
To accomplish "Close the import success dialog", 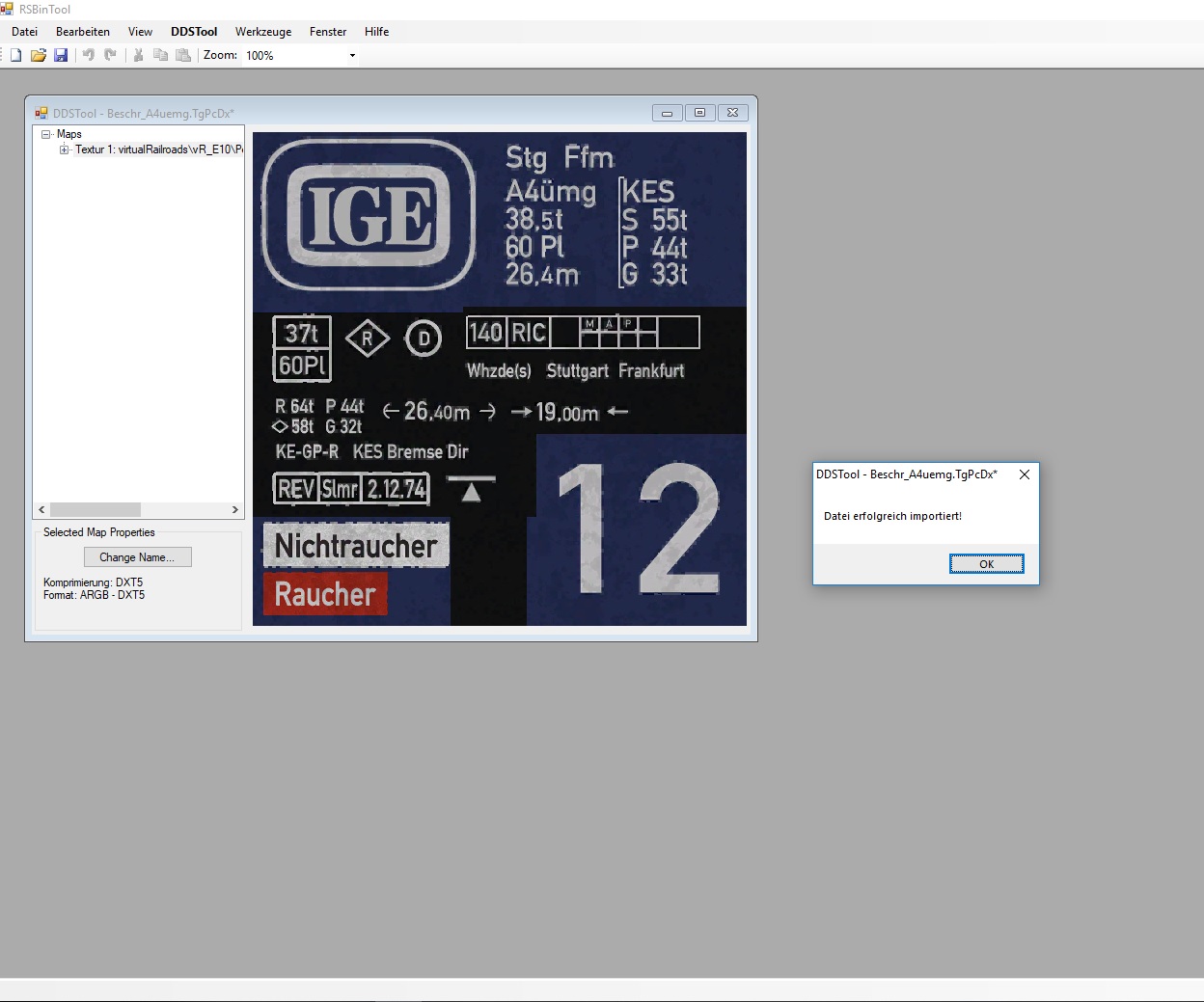I will point(1025,474).
